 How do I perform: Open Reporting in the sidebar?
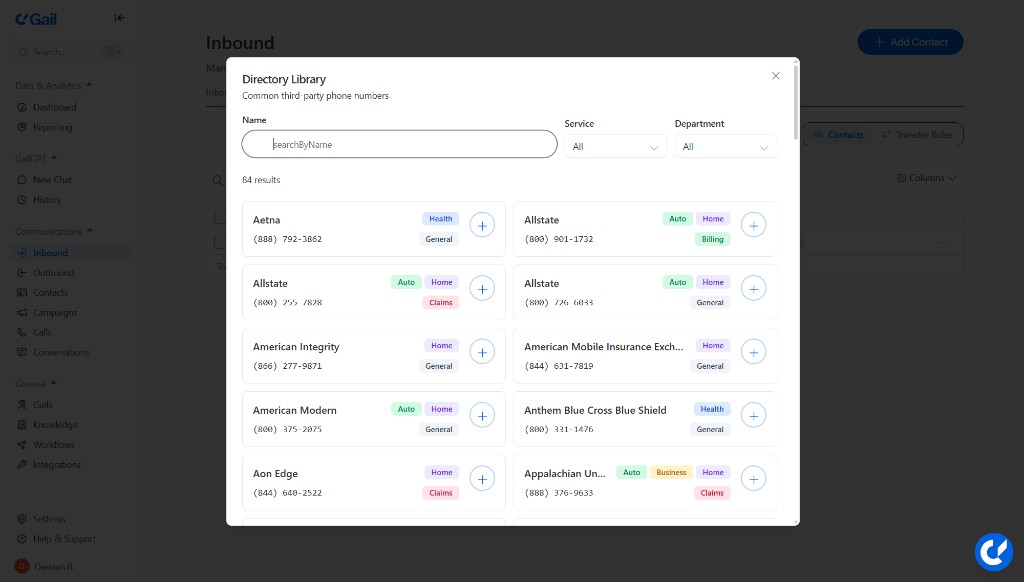pyautogui.click(x=53, y=127)
